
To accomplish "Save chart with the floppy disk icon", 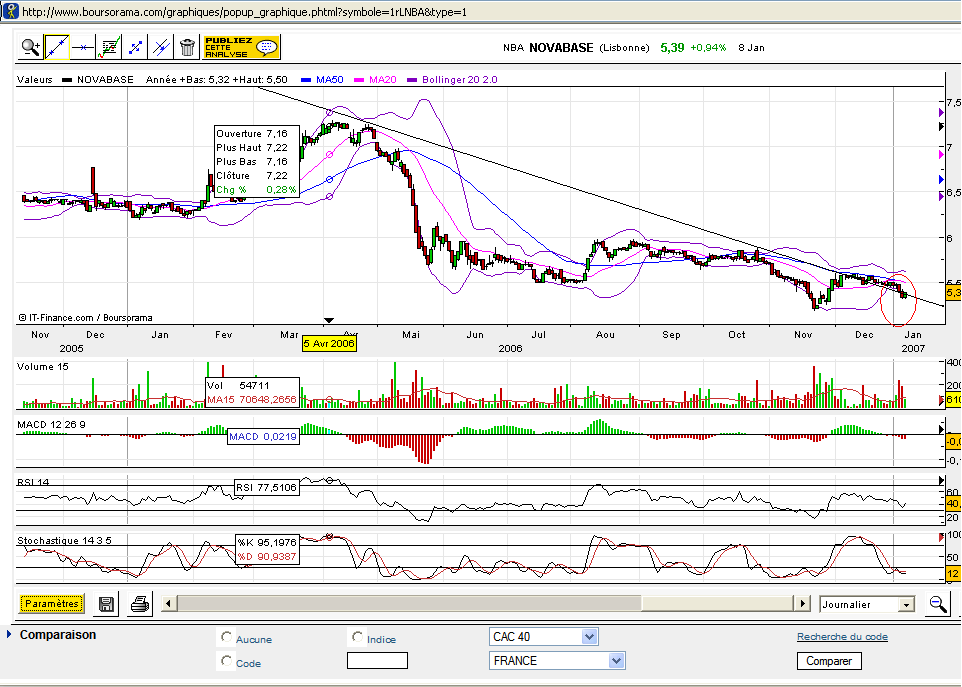I will pos(107,604).
